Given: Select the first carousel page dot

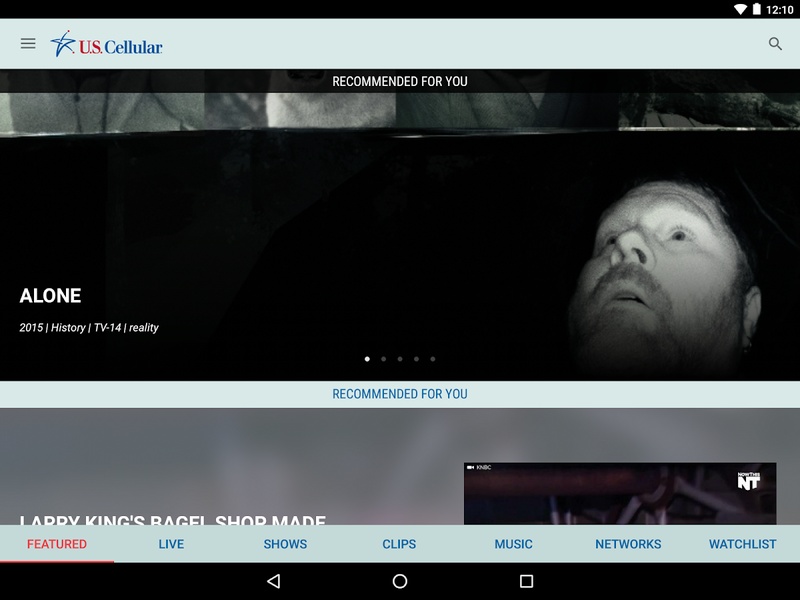Looking at the screenshot, I should tap(367, 359).
